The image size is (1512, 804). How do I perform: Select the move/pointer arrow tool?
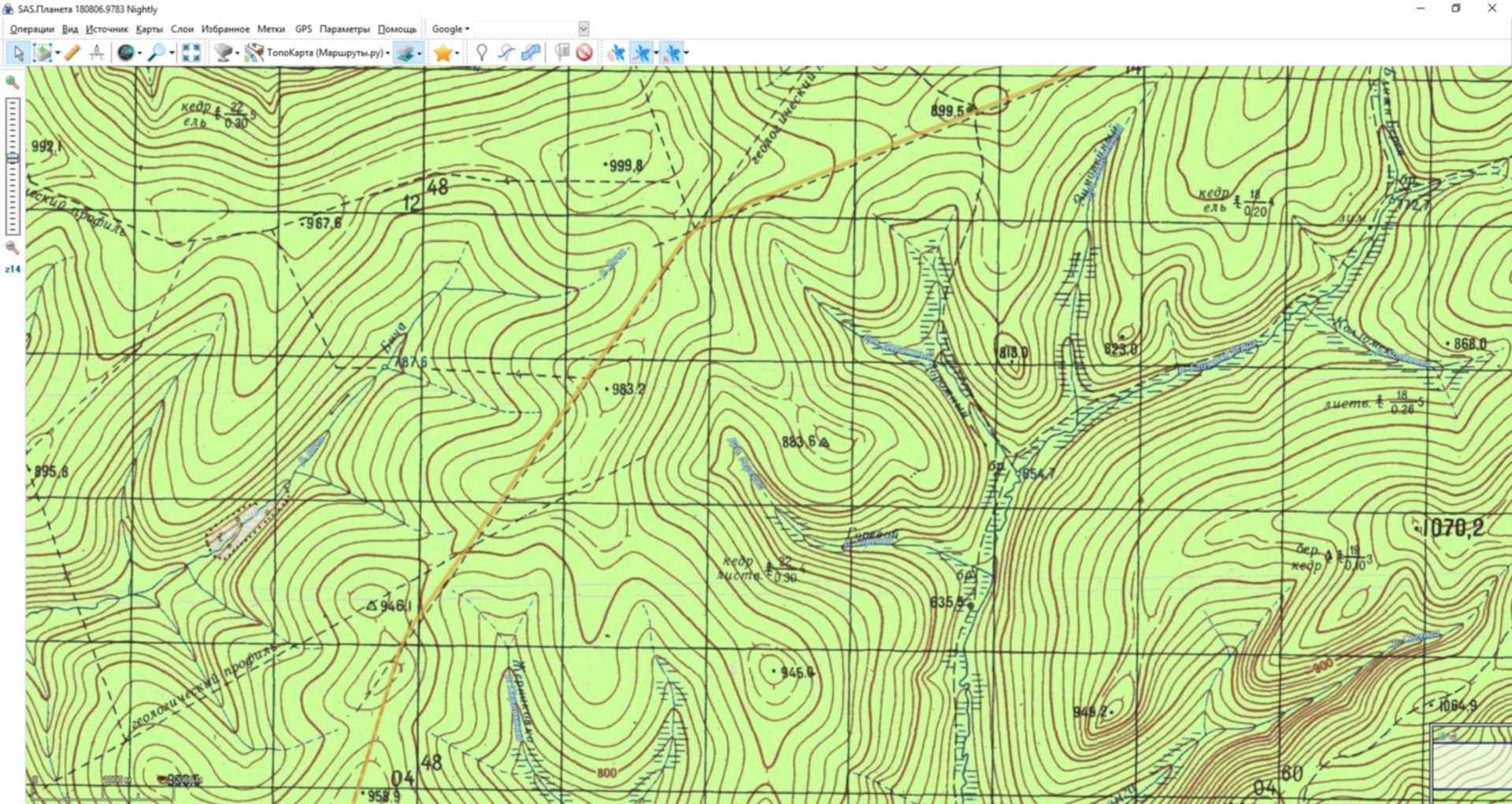(x=18, y=53)
